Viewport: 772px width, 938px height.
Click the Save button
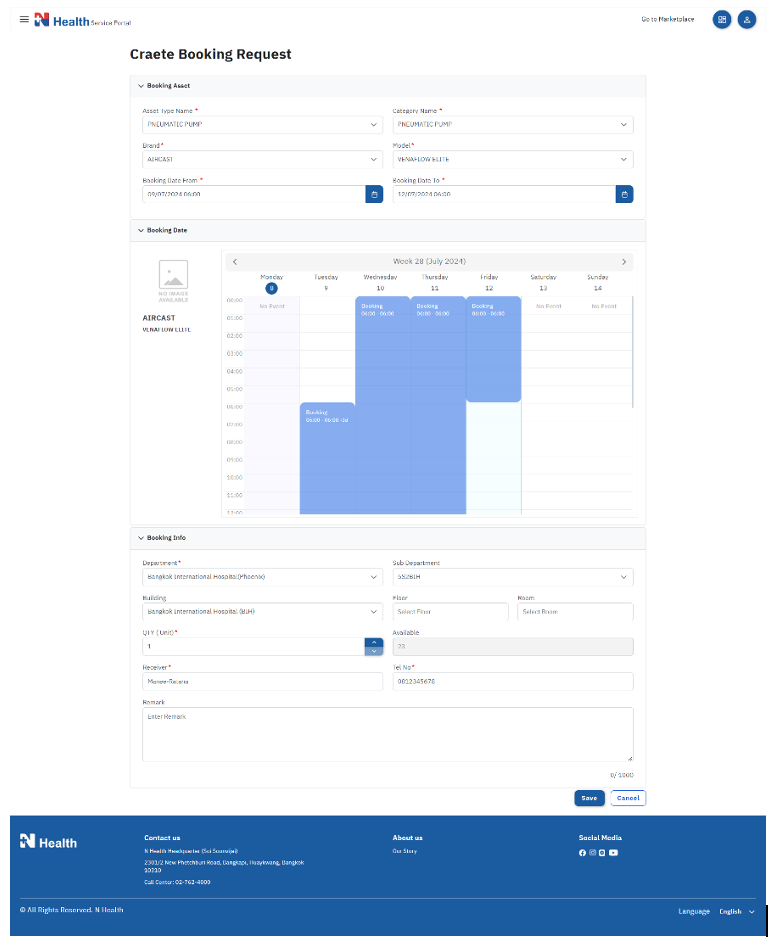pos(589,798)
